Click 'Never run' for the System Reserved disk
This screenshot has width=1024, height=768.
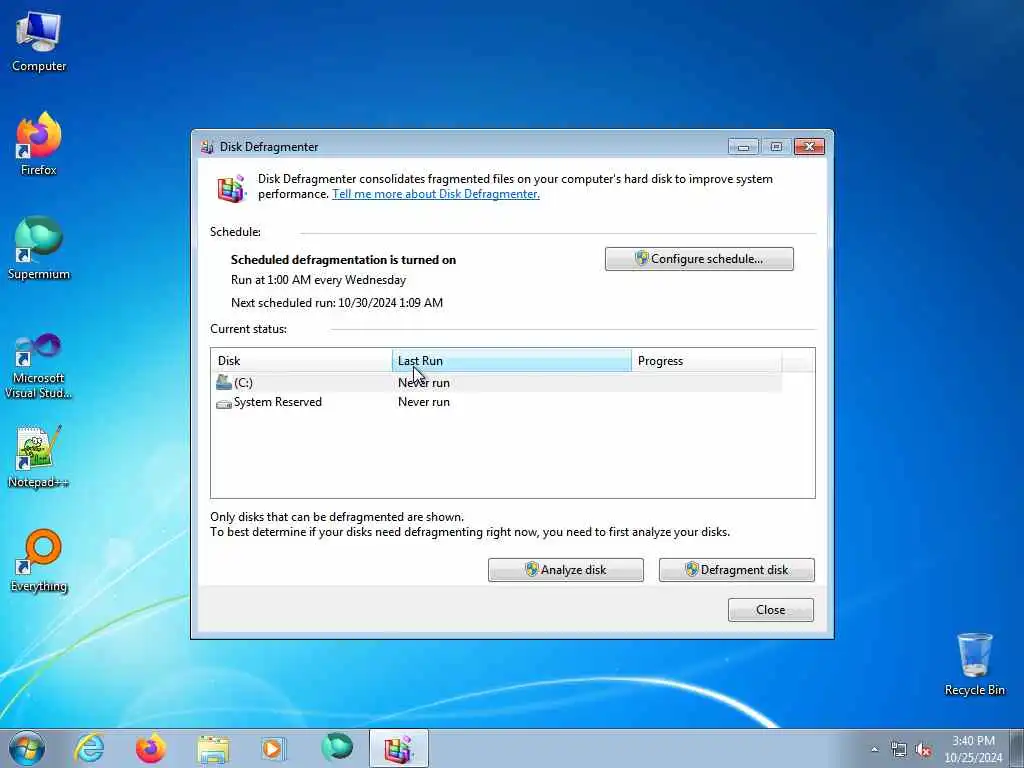point(424,402)
